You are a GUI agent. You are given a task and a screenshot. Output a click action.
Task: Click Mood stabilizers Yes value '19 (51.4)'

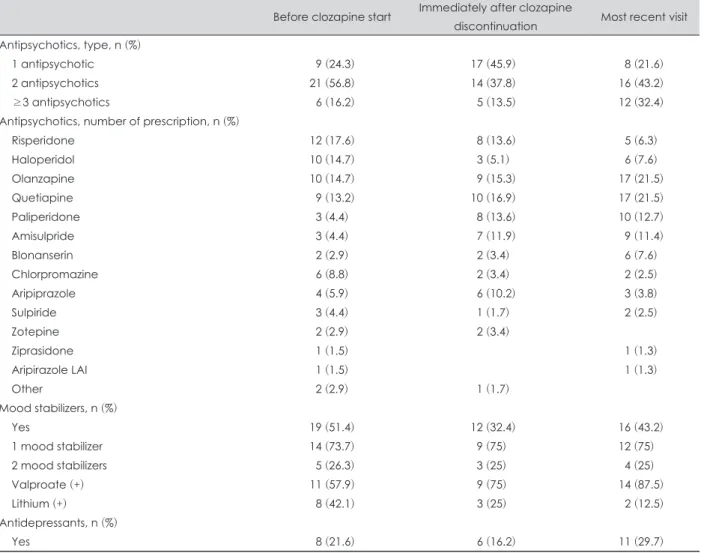coord(332,427)
